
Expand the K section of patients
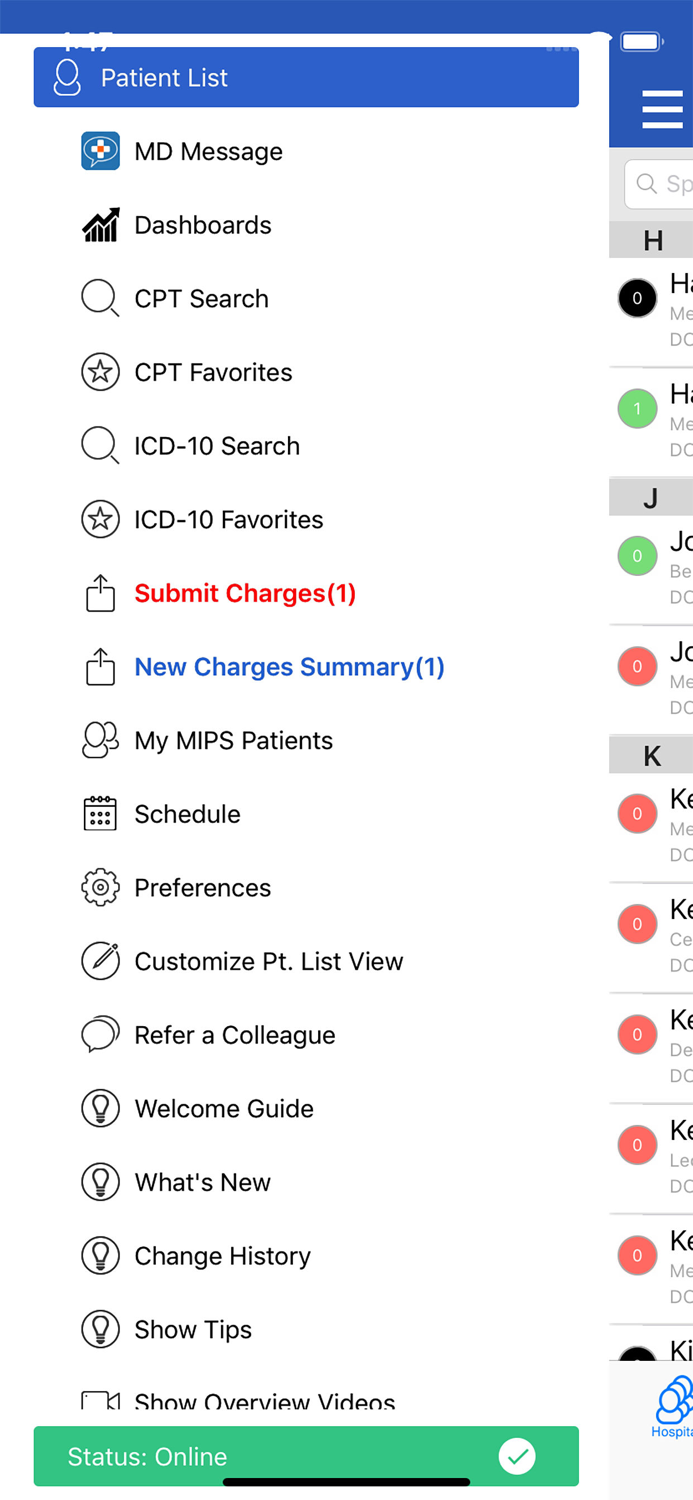coord(653,755)
